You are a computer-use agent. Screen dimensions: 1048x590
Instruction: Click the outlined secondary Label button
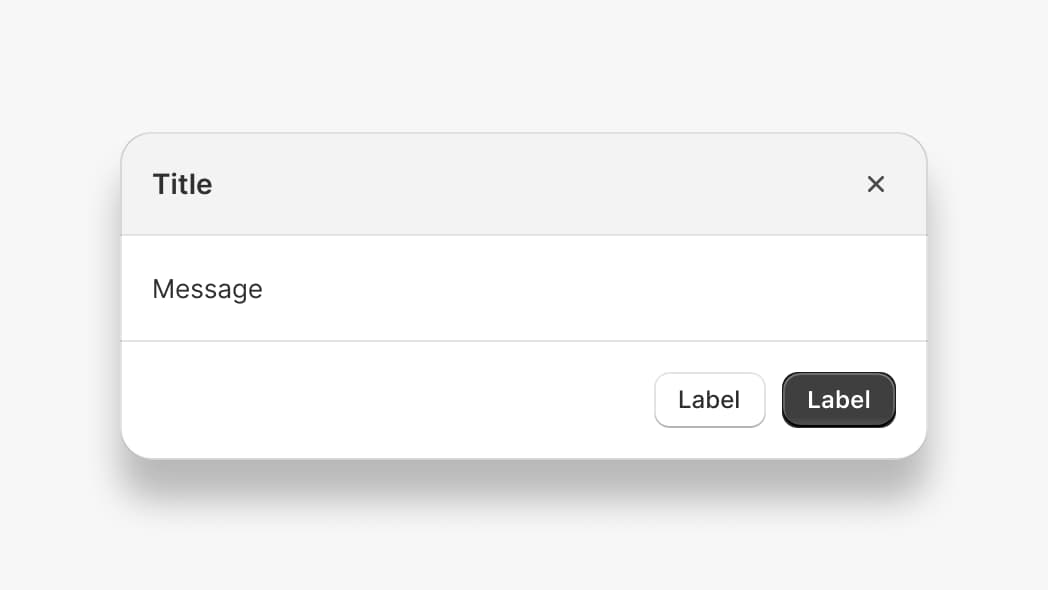pyautogui.click(x=709, y=400)
